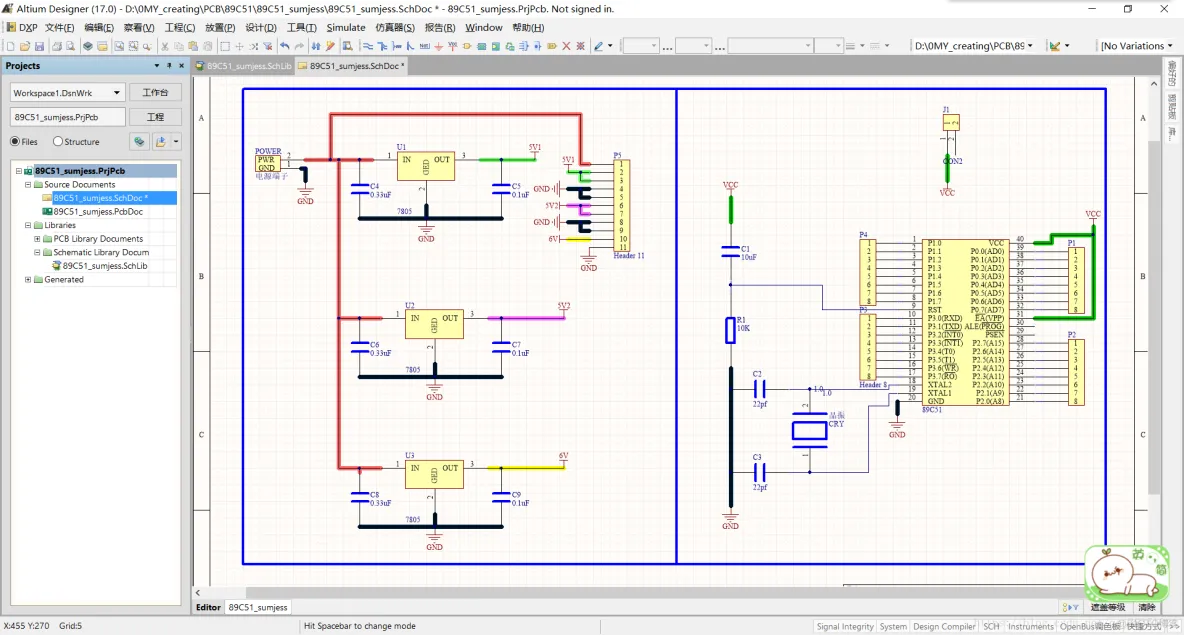Image resolution: width=1184 pixels, height=635 pixels.
Task: Click the System panel button
Action: [893, 627]
